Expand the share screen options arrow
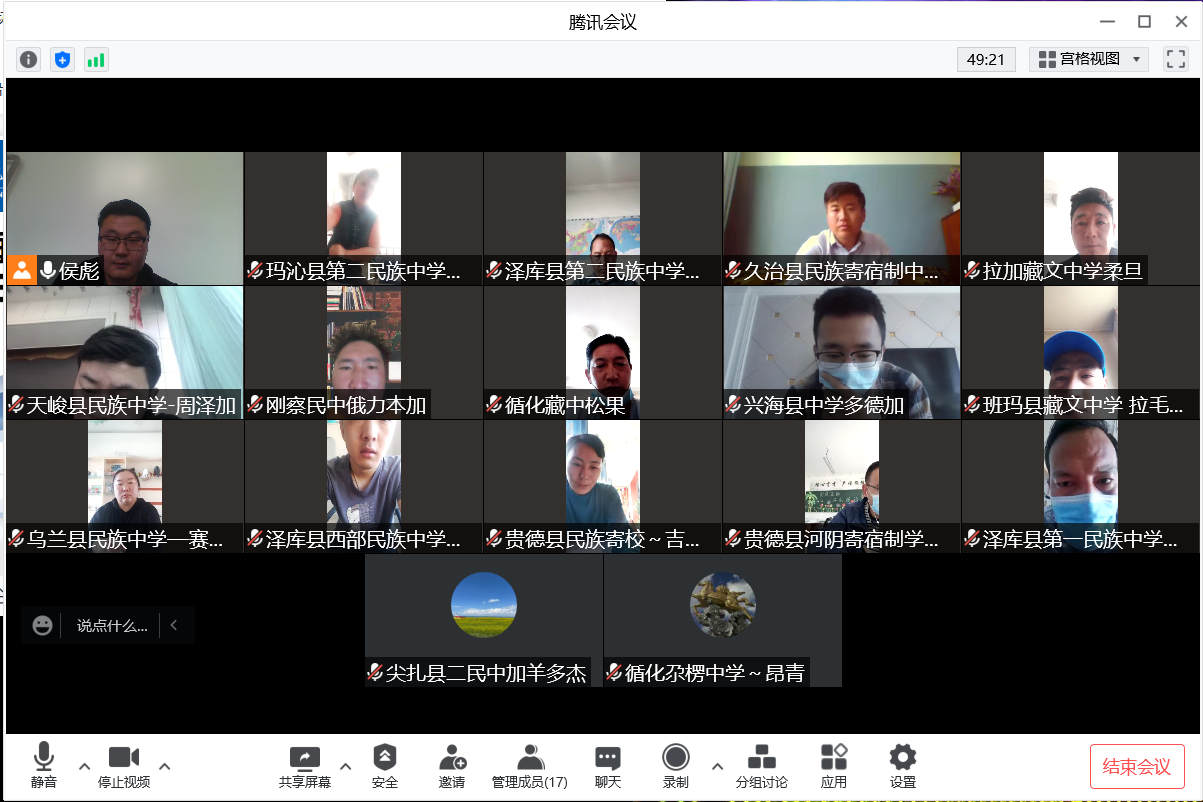This screenshot has width=1203, height=802. pyautogui.click(x=346, y=767)
